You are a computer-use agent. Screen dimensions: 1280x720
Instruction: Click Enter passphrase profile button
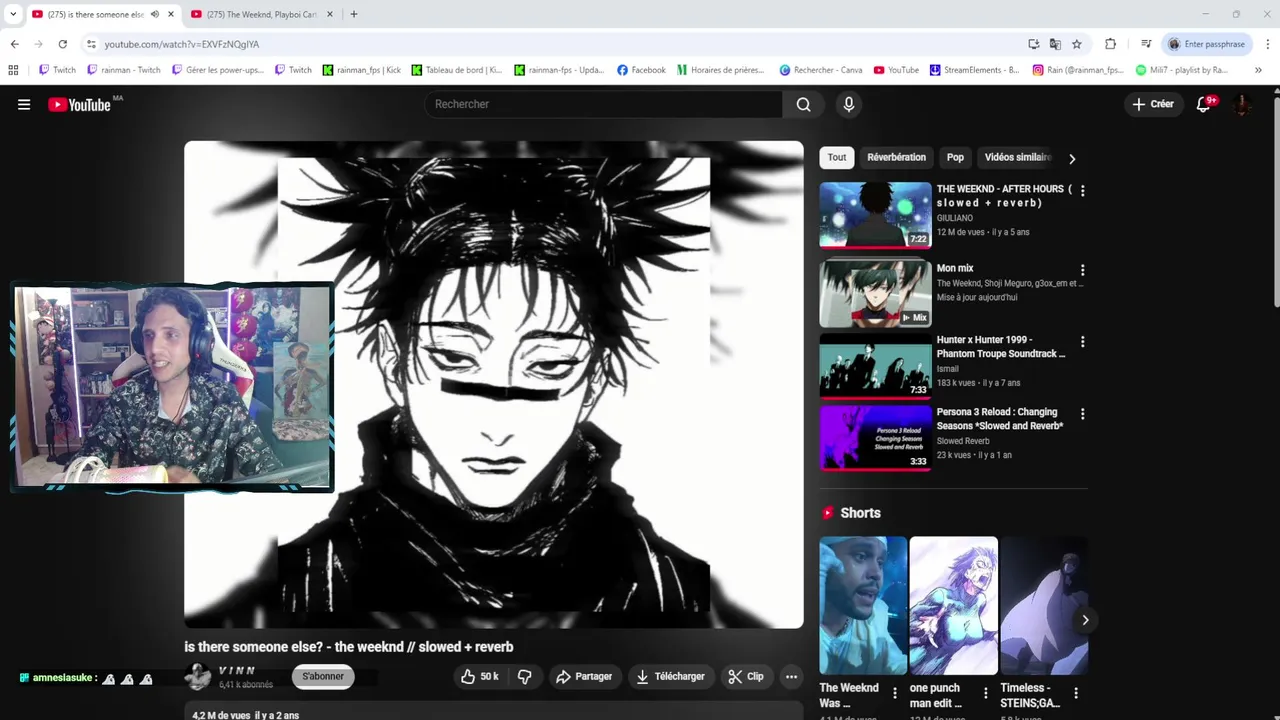1207,44
